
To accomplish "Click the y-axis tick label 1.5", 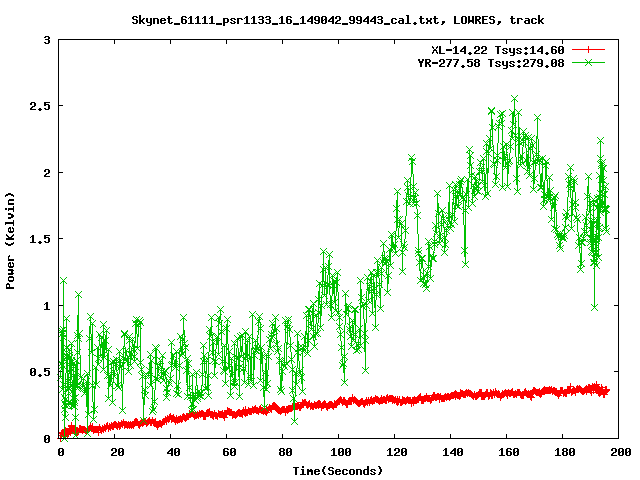I will (x=41, y=239).
